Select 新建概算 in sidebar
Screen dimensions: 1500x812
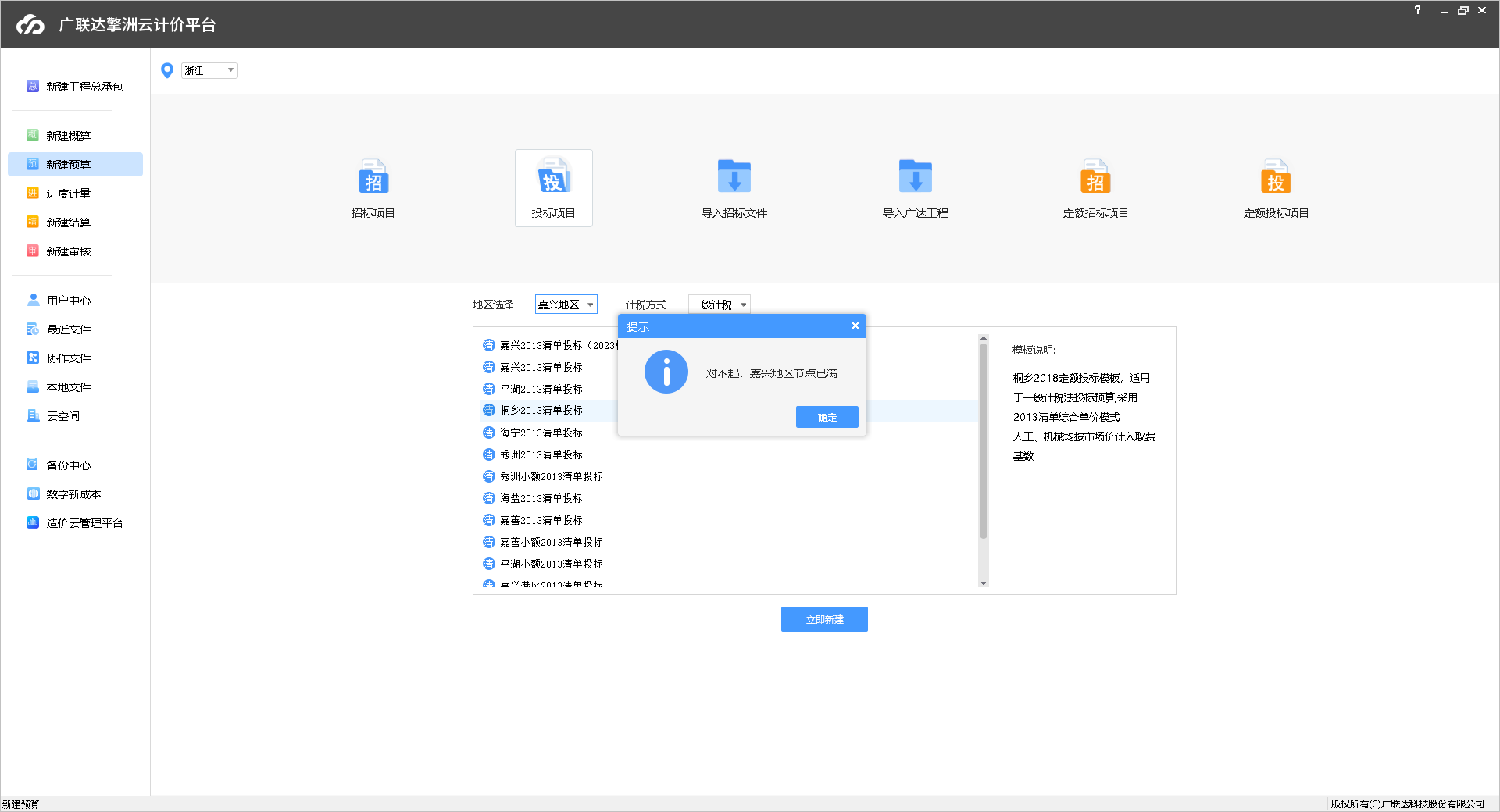[x=75, y=136]
